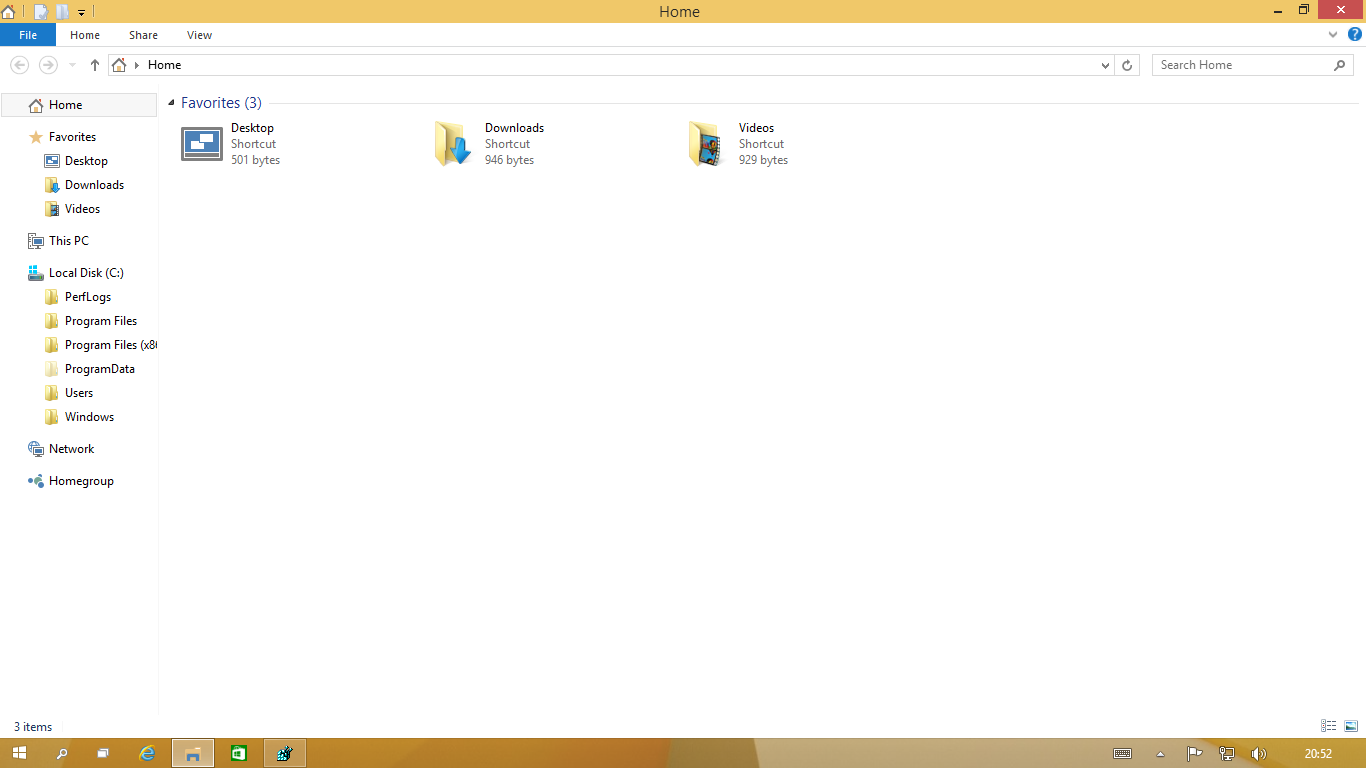The image size is (1366, 768).
Task: Open the Action Center flag in system tray
Action: pyautogui.click(x=1194, y=754)
